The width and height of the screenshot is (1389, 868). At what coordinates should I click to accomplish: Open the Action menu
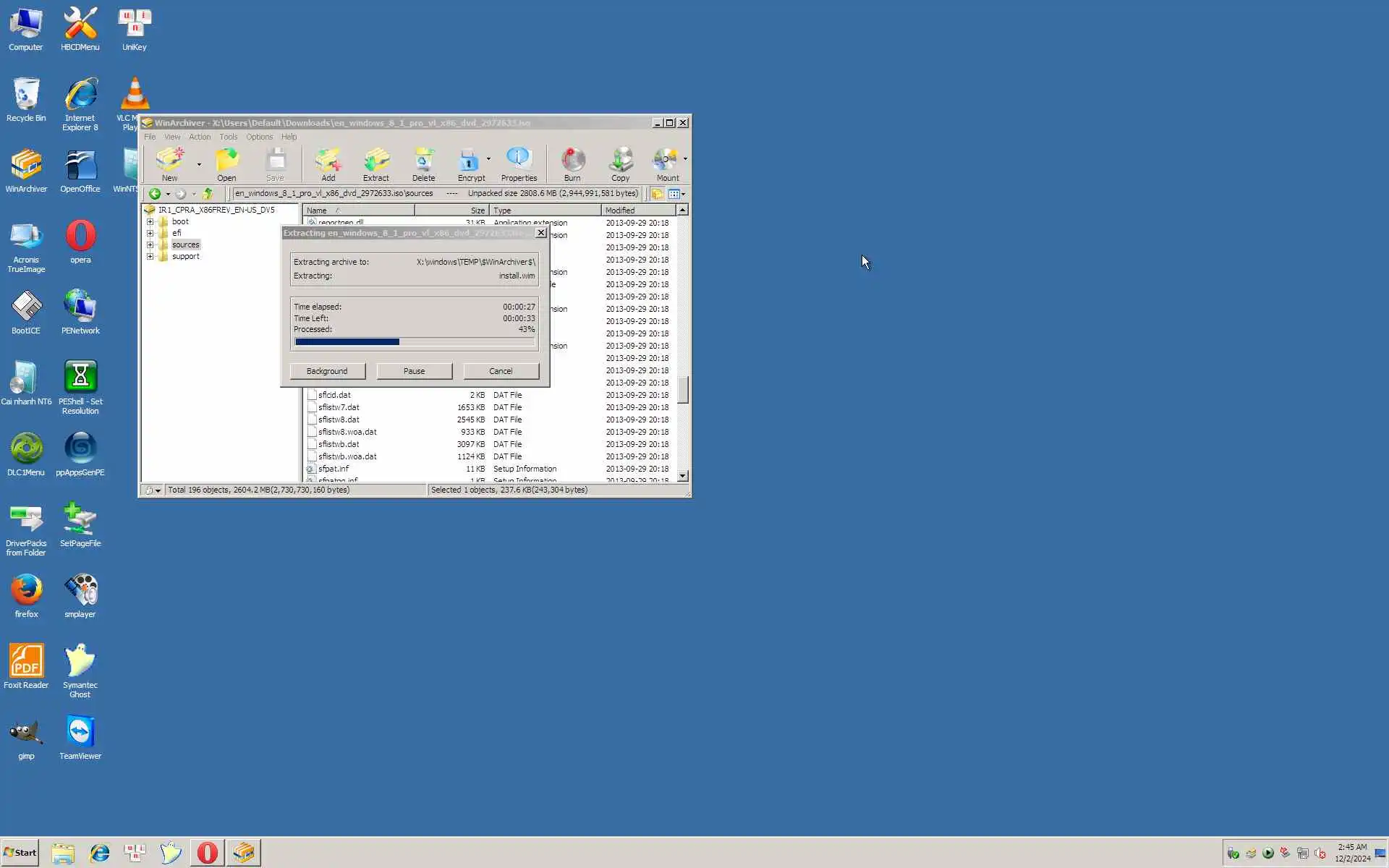tap(200, 137)
